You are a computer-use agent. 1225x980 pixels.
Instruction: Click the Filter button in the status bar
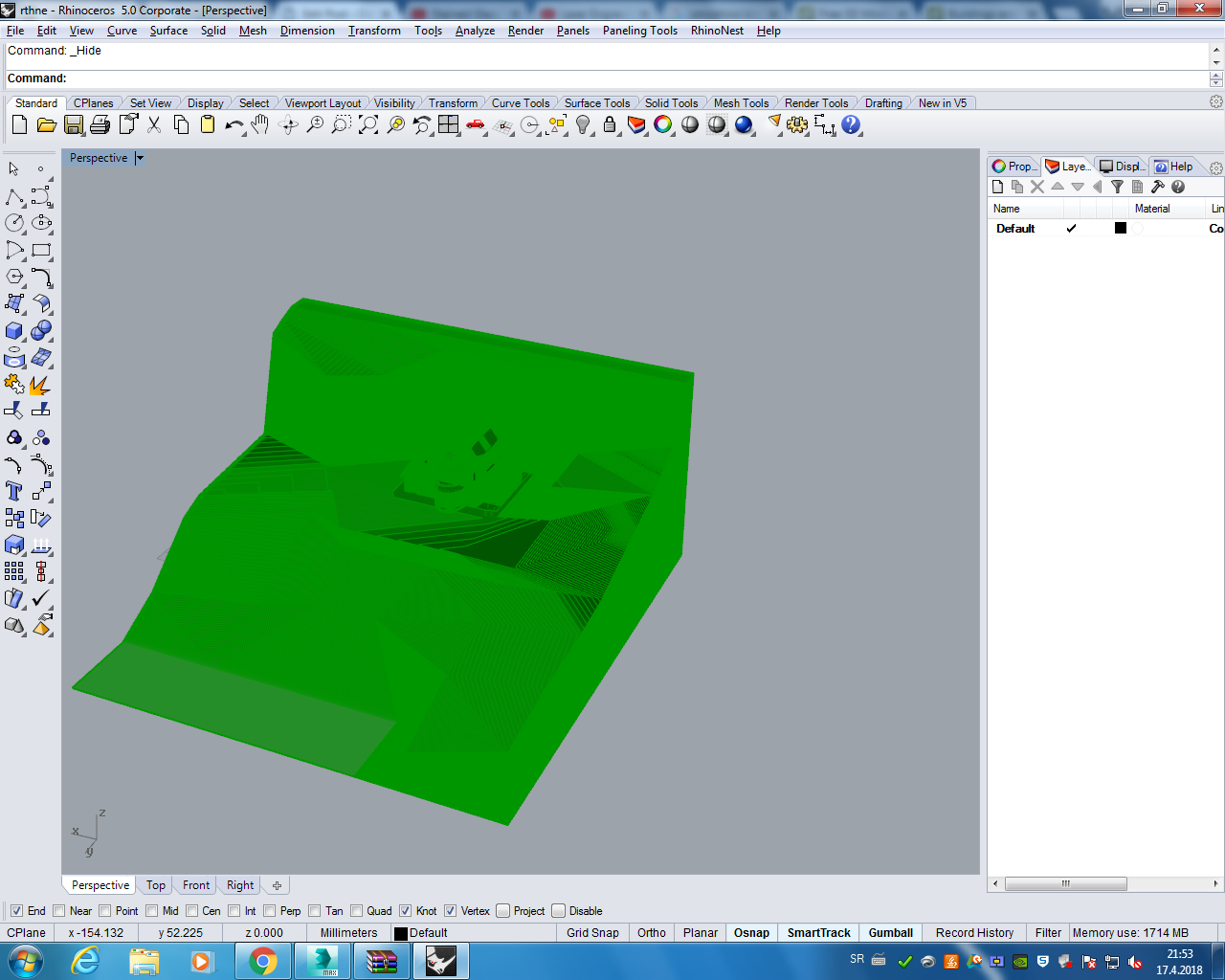[1048, 933]
